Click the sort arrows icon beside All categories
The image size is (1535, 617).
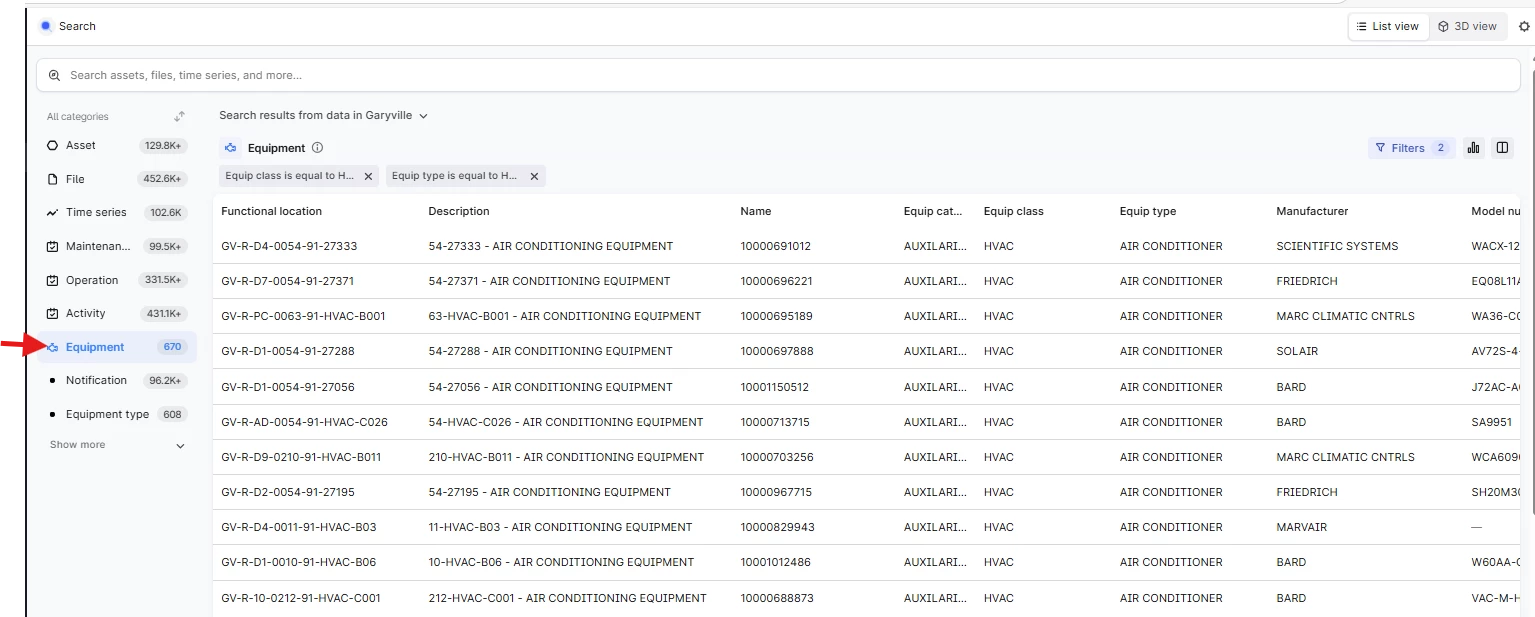pos(179,117)
